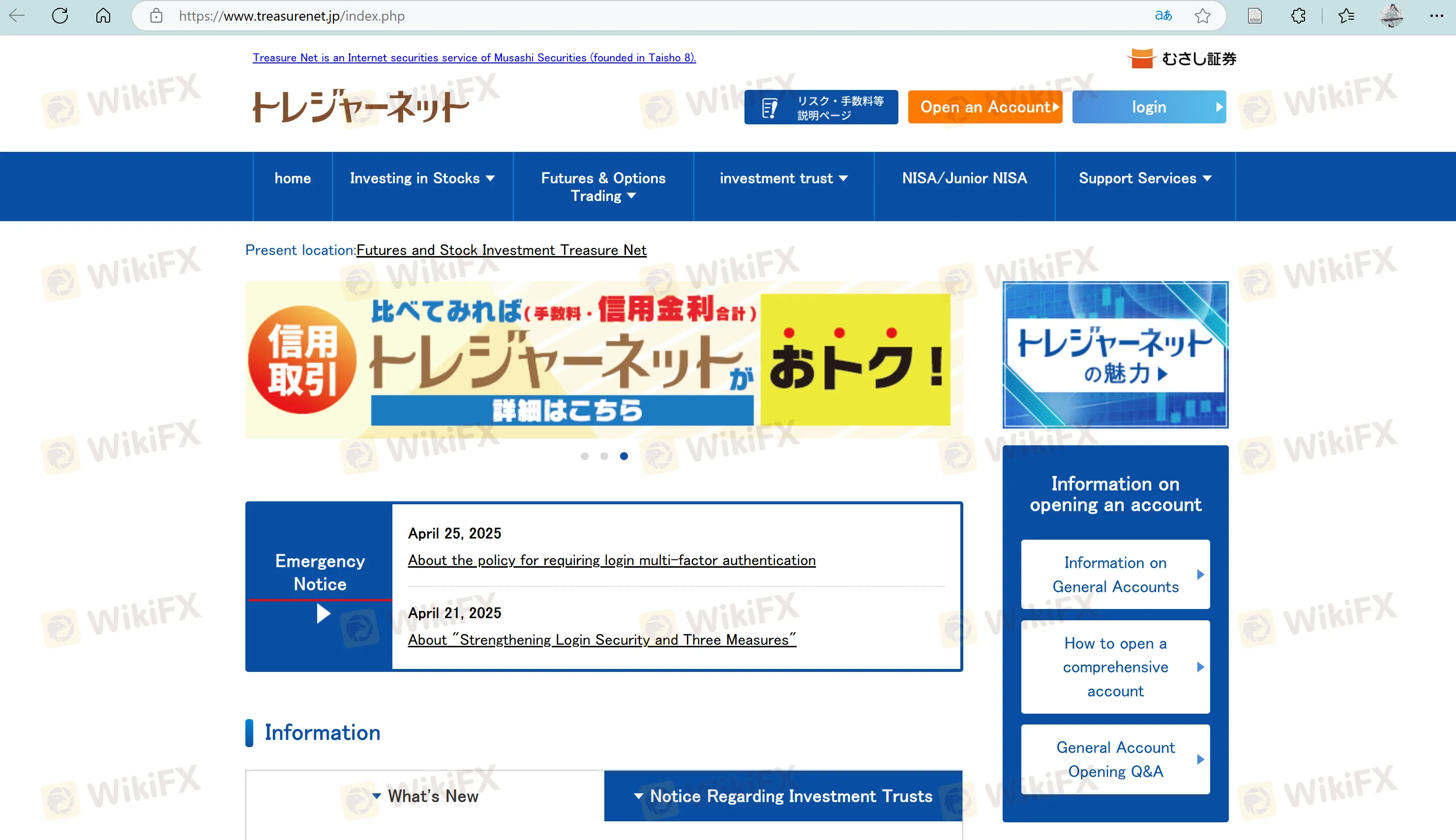Open multi-factor authentication policy notice link
The height and width of the screenshot is (840, 1456).
click(611, 560)
